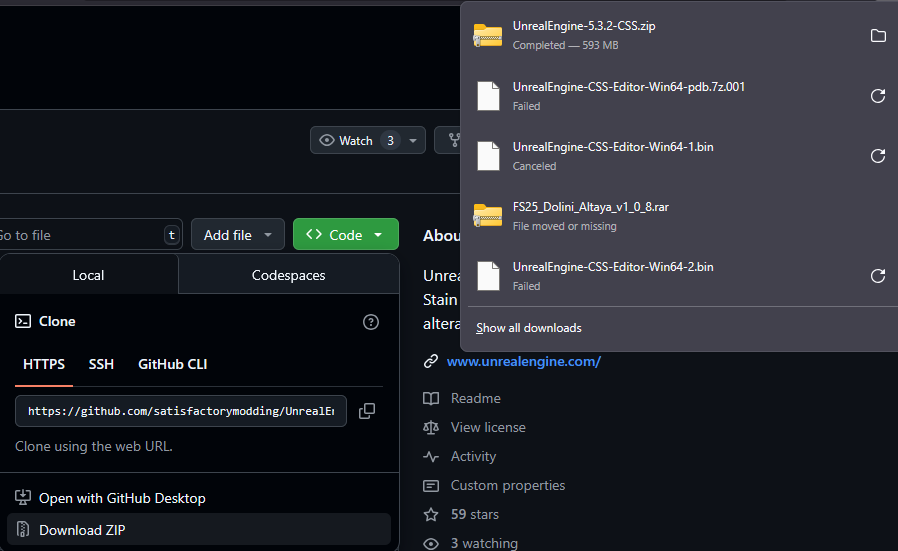Select the GitHub CLI clone method
This screenshot has width=898, height=551.
click(172, 364)
